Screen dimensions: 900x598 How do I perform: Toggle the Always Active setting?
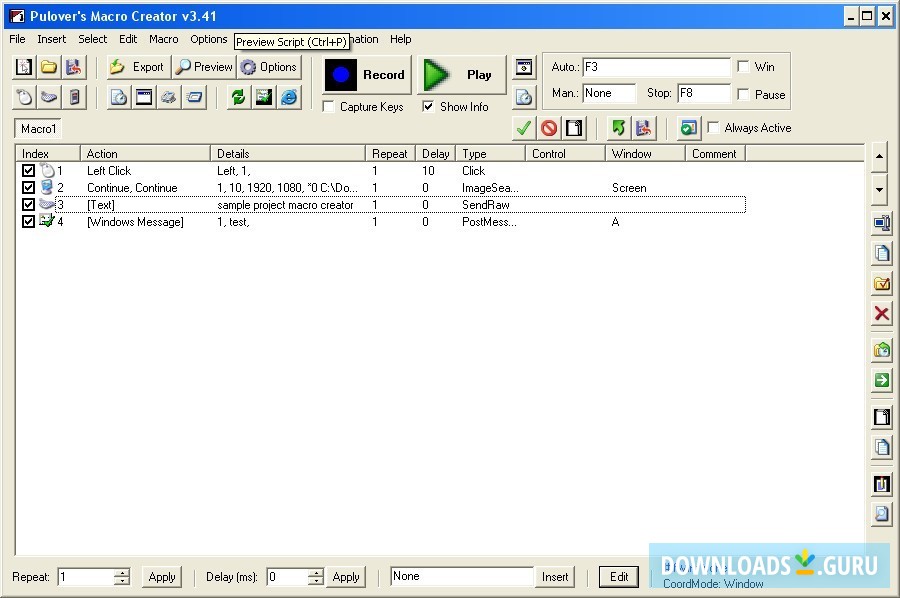pyautogui.click(x=713, y=128)
